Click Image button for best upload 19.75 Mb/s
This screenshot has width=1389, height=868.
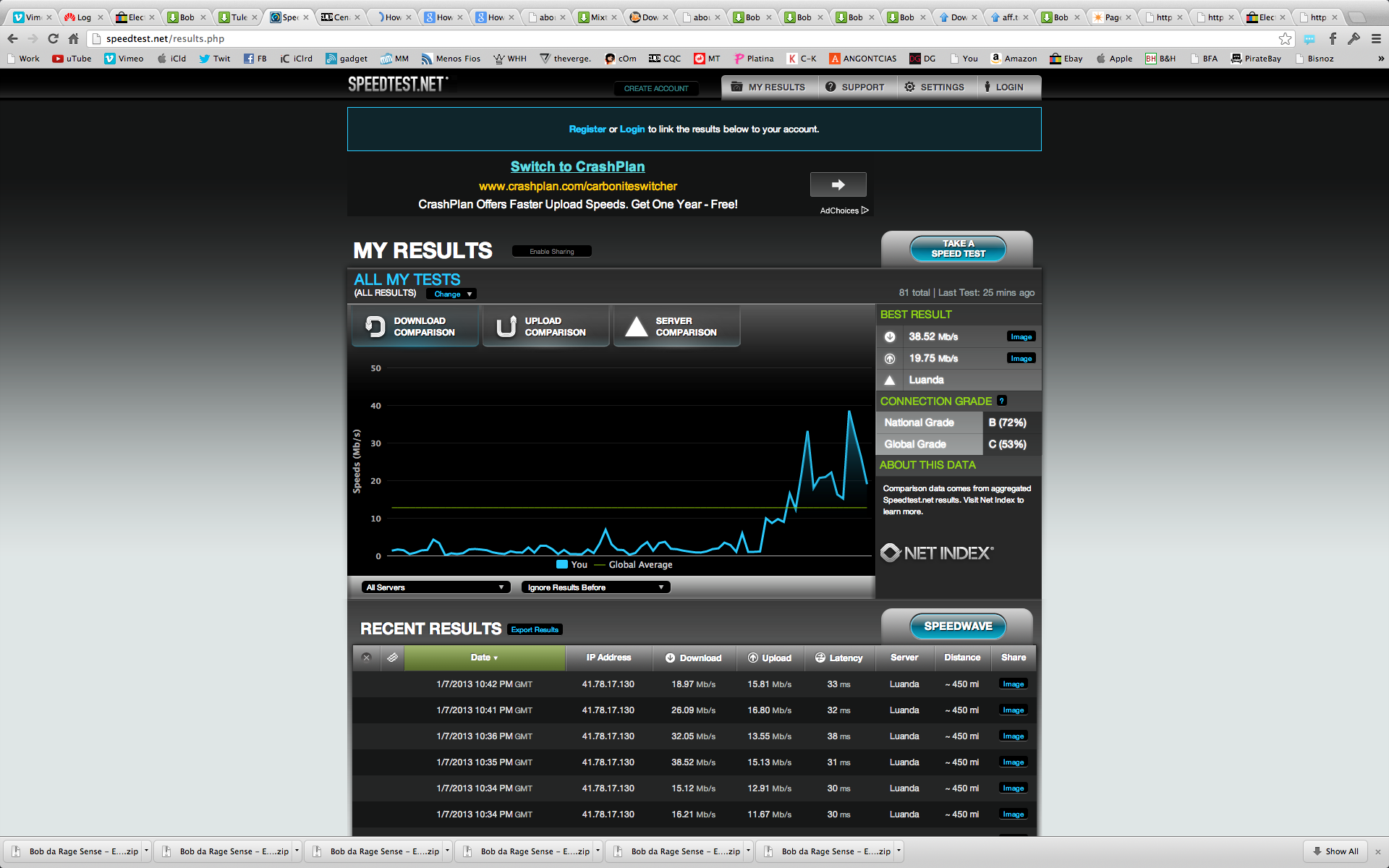click(1021, 359)
